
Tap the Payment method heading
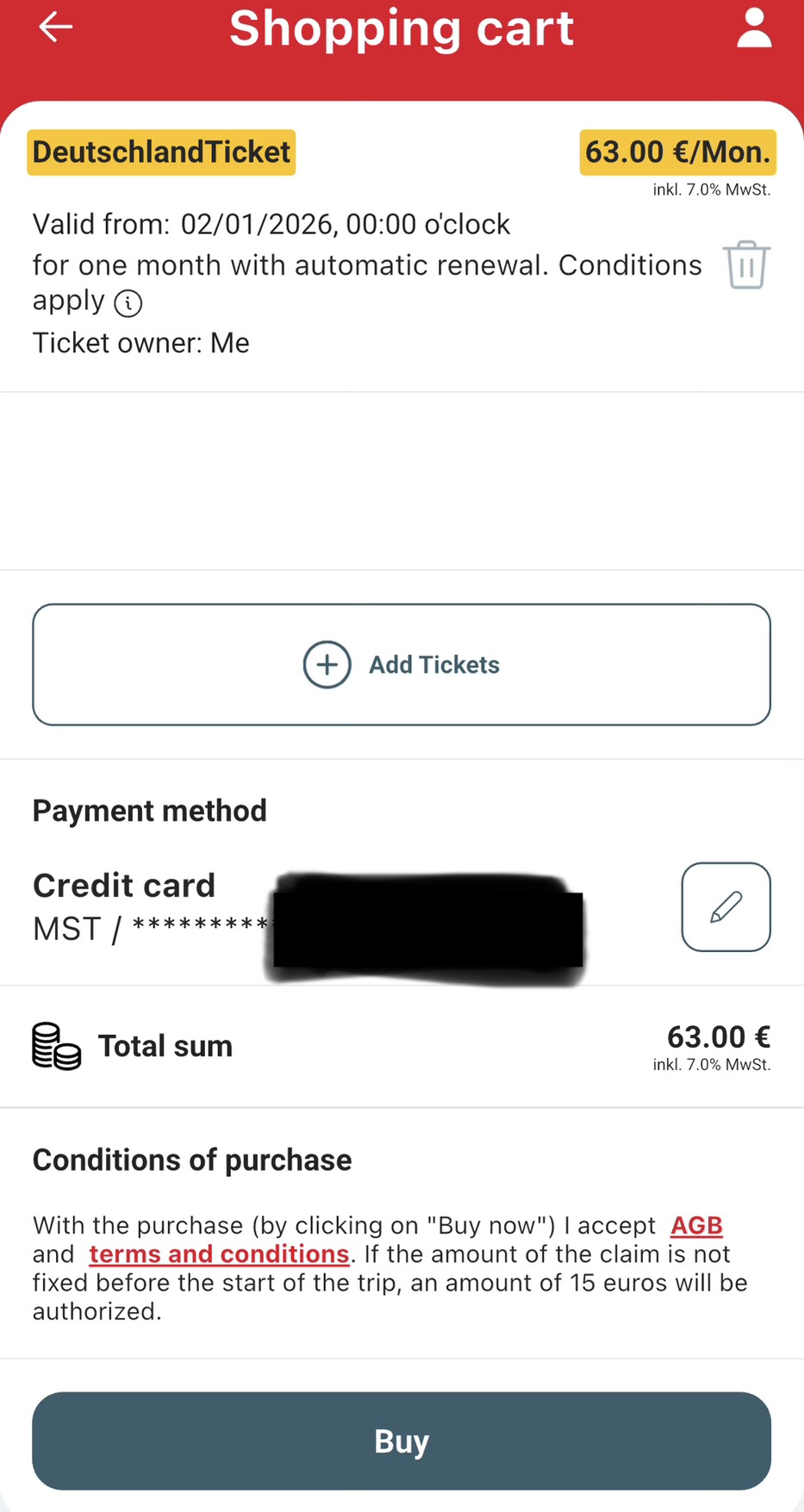(x=150, y=811)
